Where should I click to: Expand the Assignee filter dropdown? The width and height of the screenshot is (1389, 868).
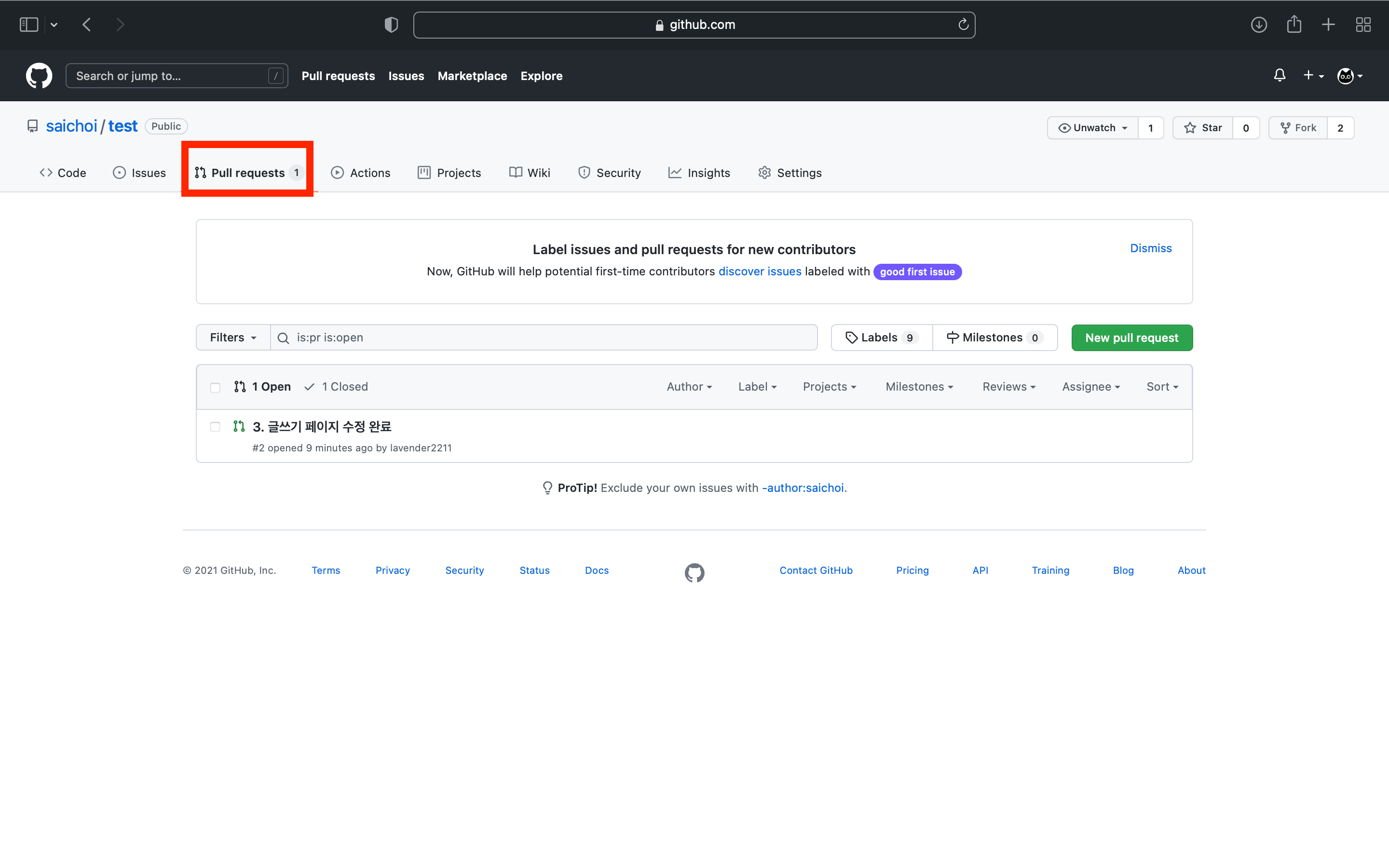(1090, 387)
